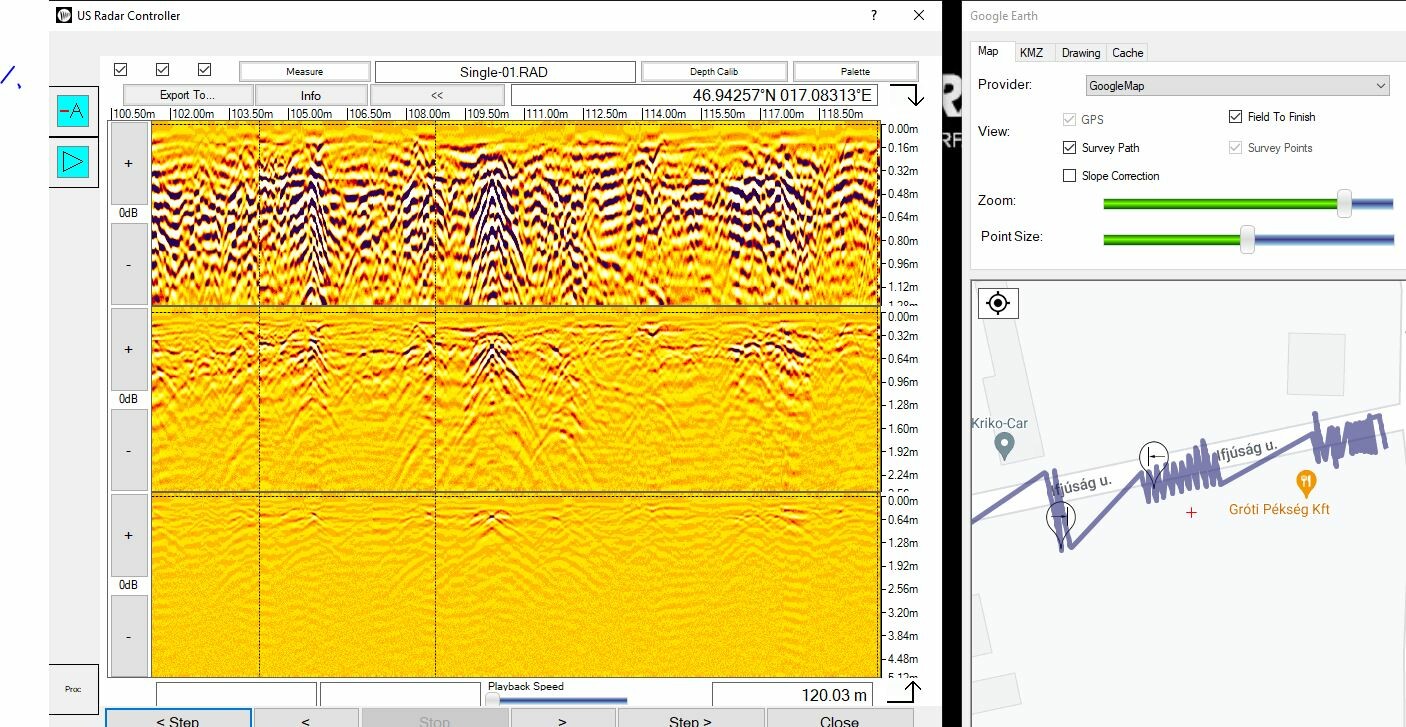This screenshot has width=1406, height=727.
Task: Open help with the question mark button
Action: (874, 15)
